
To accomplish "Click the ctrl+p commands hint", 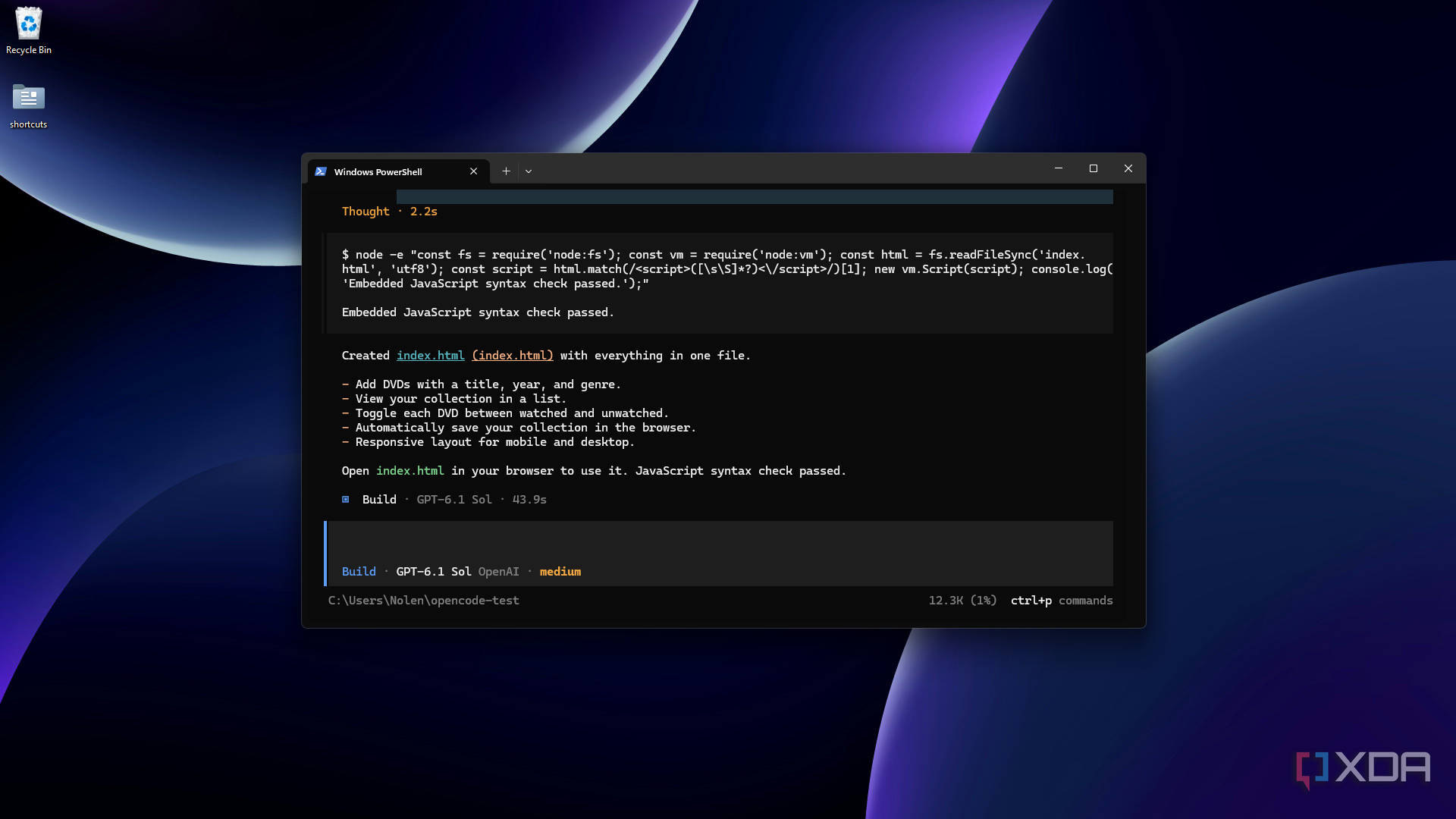I will point(1062,601).
